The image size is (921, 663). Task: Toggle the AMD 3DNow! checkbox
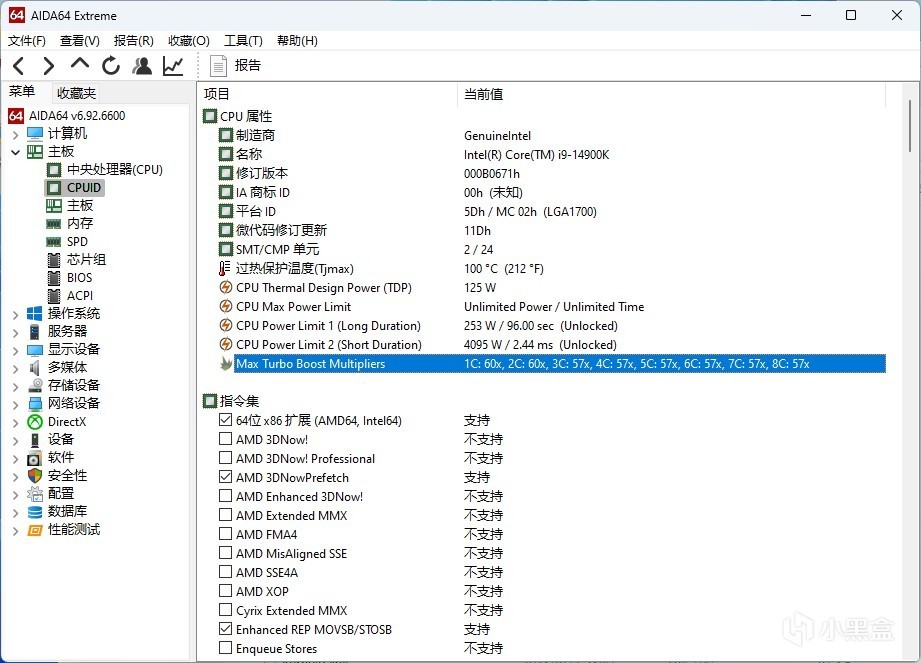(226, 439)
